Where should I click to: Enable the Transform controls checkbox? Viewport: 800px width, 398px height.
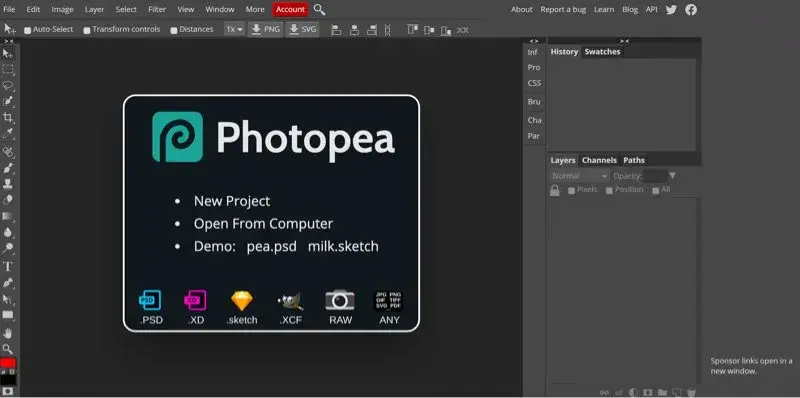point(87,30)
